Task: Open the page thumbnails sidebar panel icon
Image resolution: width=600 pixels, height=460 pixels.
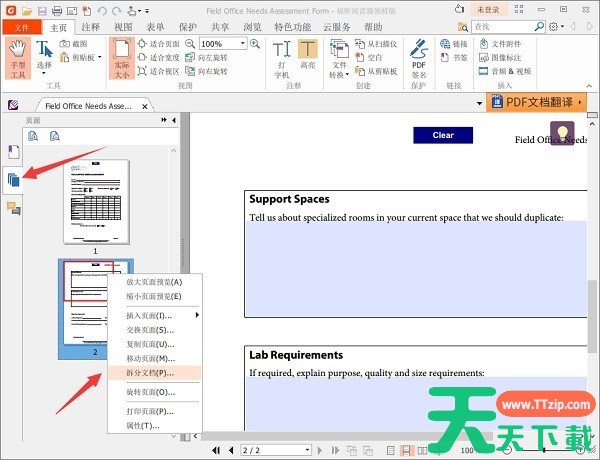Action: [14, 180]
